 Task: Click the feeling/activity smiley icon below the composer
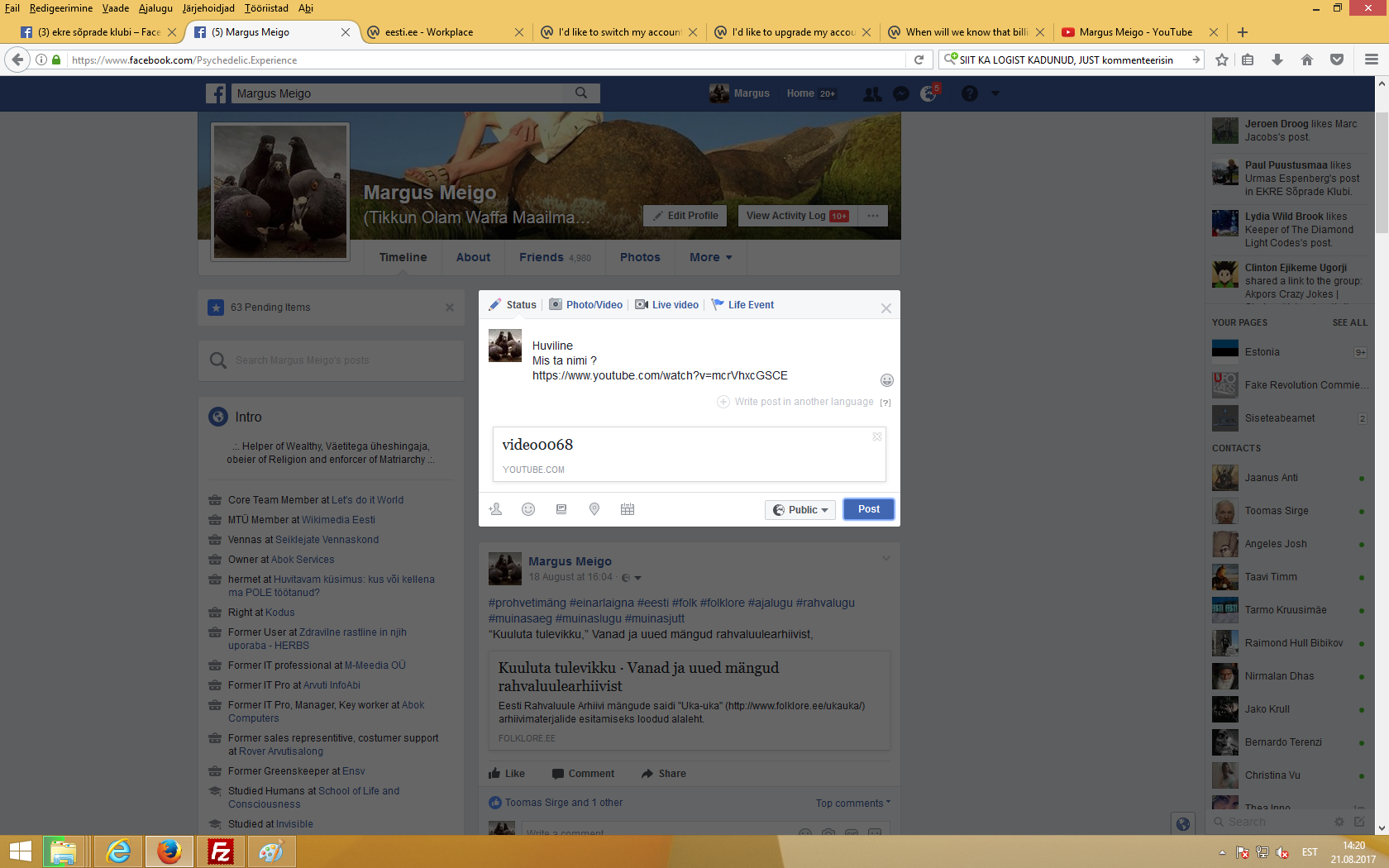click(528, 509)
